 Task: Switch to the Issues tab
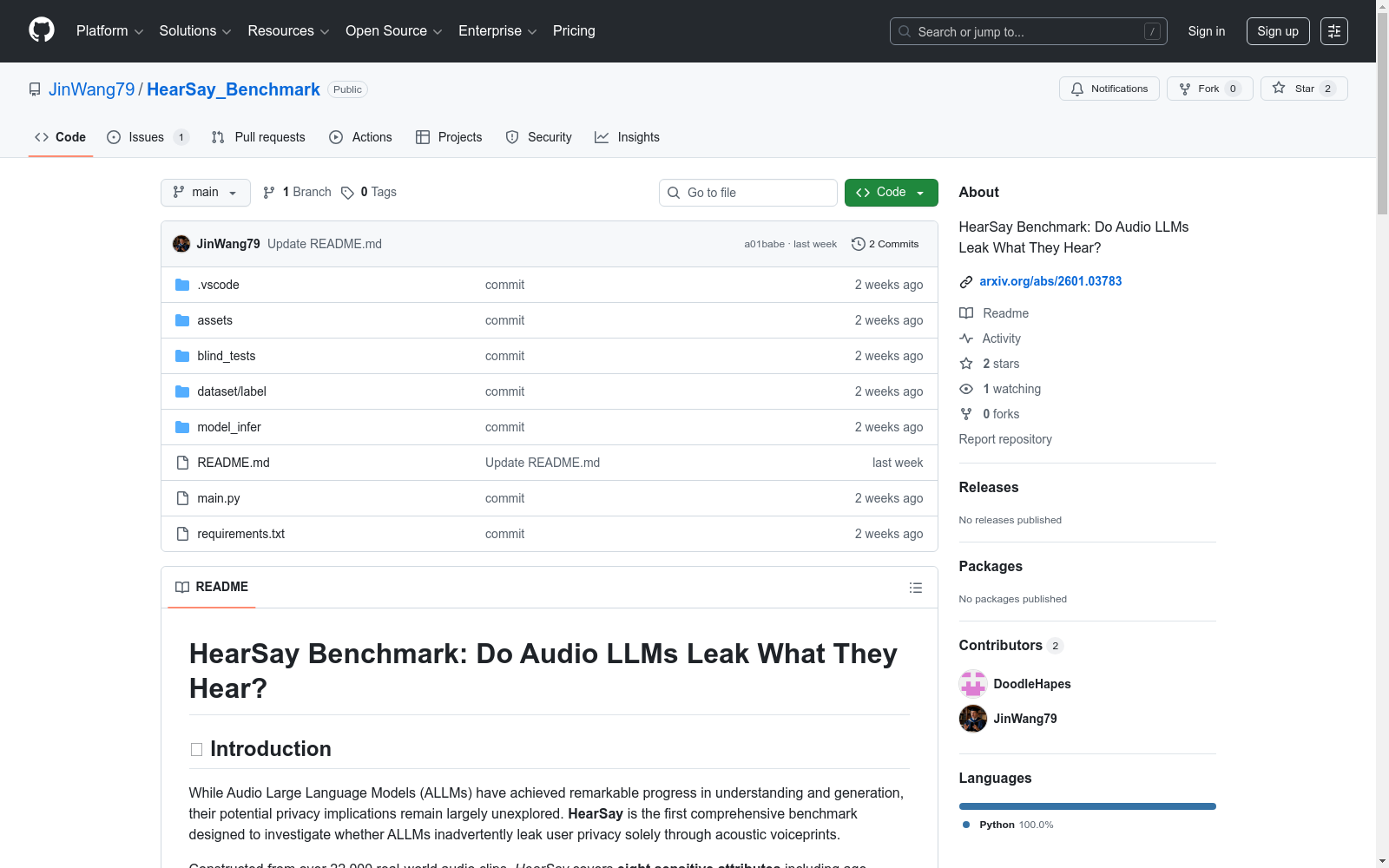coord(148,137)
